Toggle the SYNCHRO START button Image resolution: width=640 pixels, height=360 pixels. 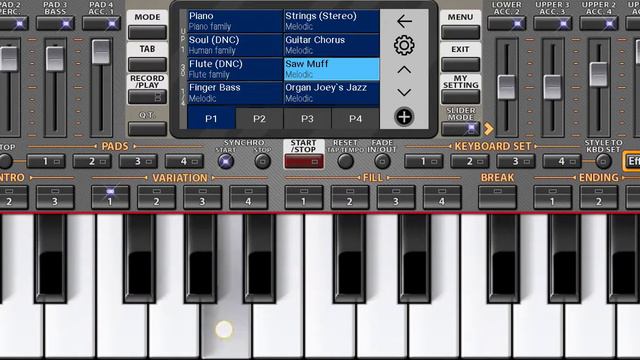tap(226, 162)
